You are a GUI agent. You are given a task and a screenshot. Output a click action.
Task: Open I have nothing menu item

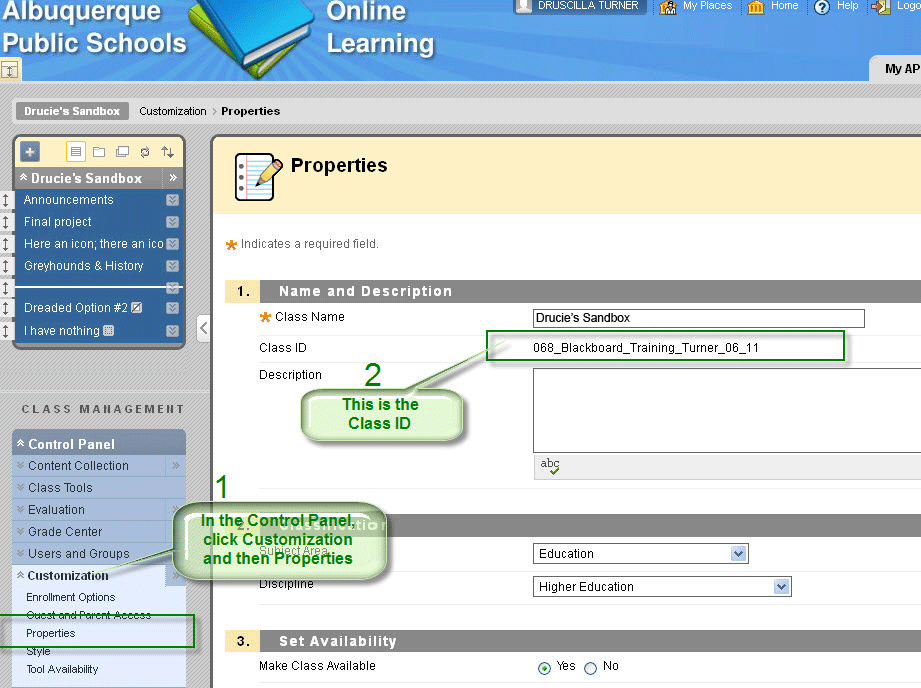pos(62,331)
